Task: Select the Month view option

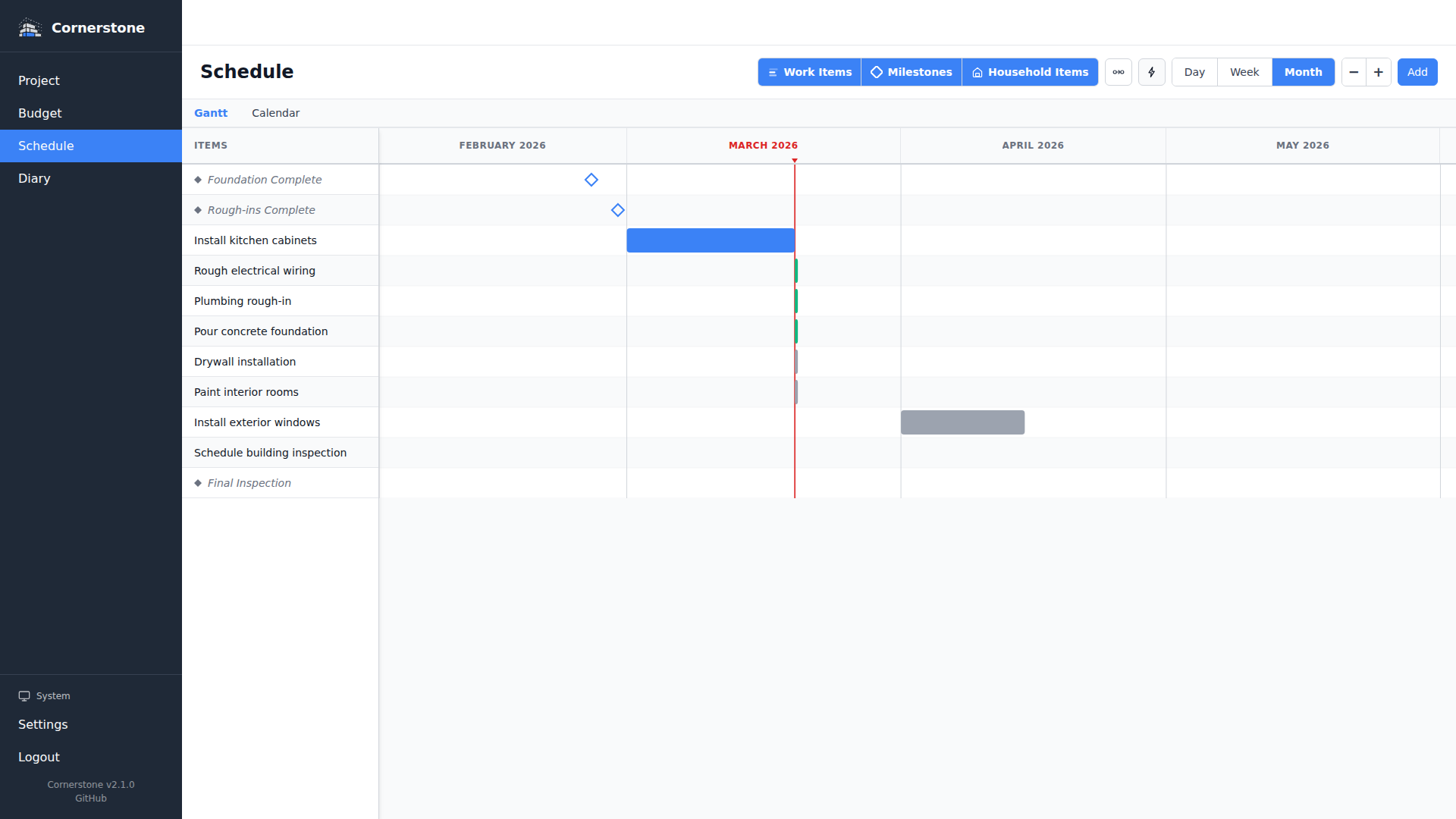Action: point(1303,72)
